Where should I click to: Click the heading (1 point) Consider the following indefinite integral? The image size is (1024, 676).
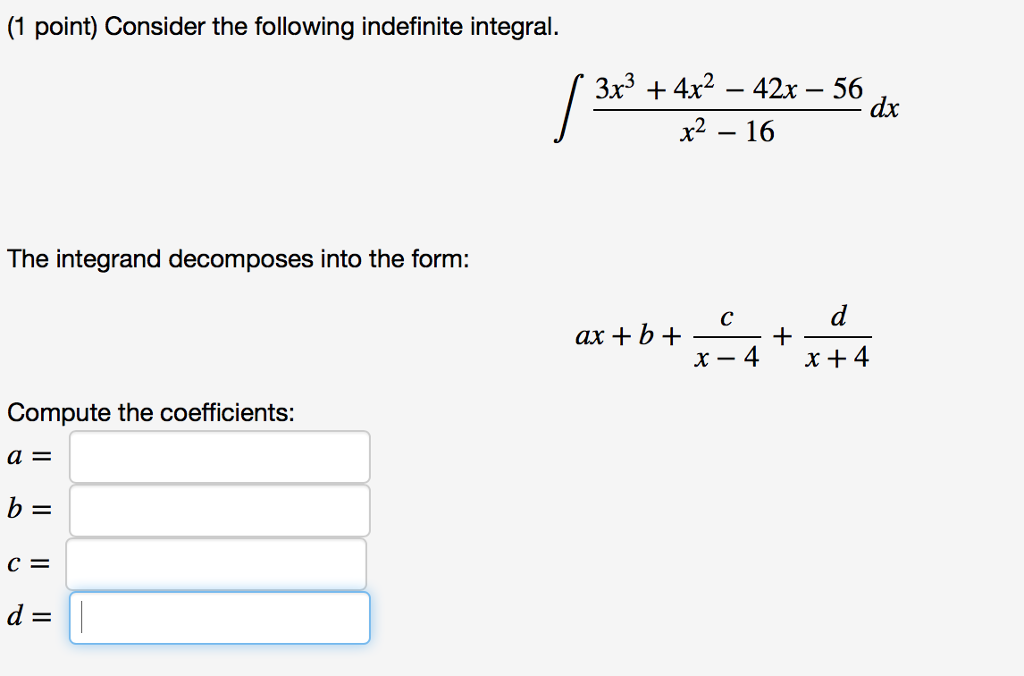coord(277,26)
